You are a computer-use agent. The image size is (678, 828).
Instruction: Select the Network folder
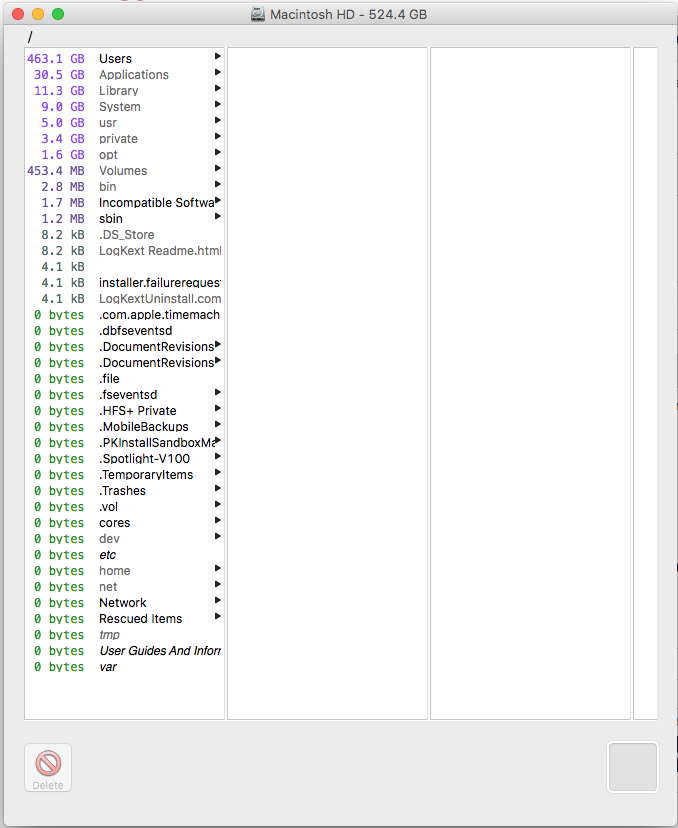[123, 603]
